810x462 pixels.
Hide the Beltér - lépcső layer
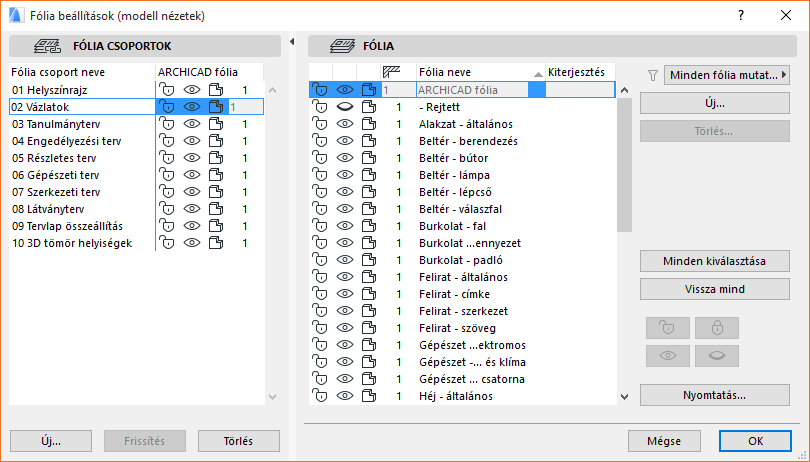click(345, 192)
